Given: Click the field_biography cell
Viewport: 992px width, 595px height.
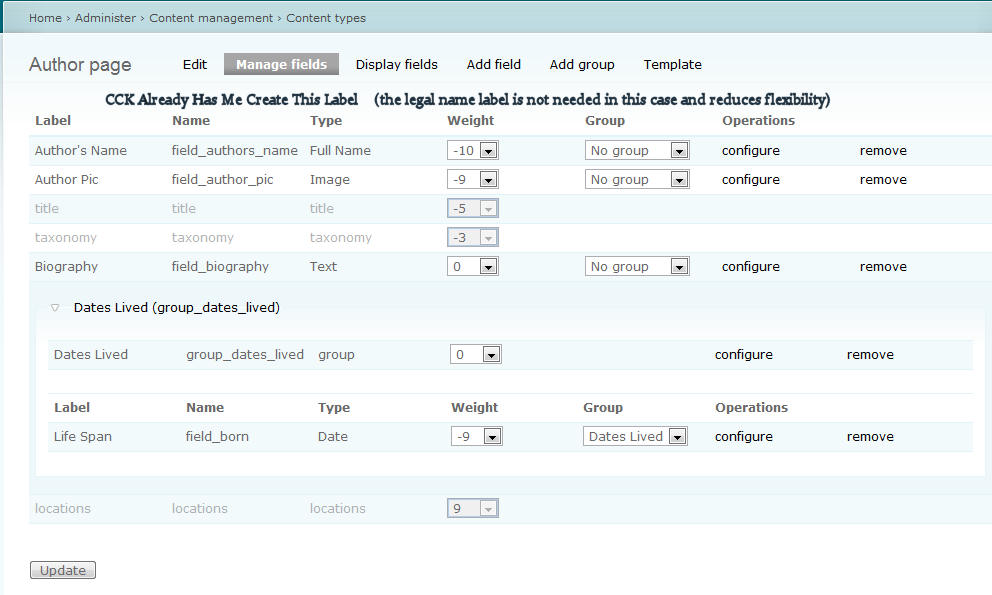Looking at the screenshot, I should click(x=220, y=266).
